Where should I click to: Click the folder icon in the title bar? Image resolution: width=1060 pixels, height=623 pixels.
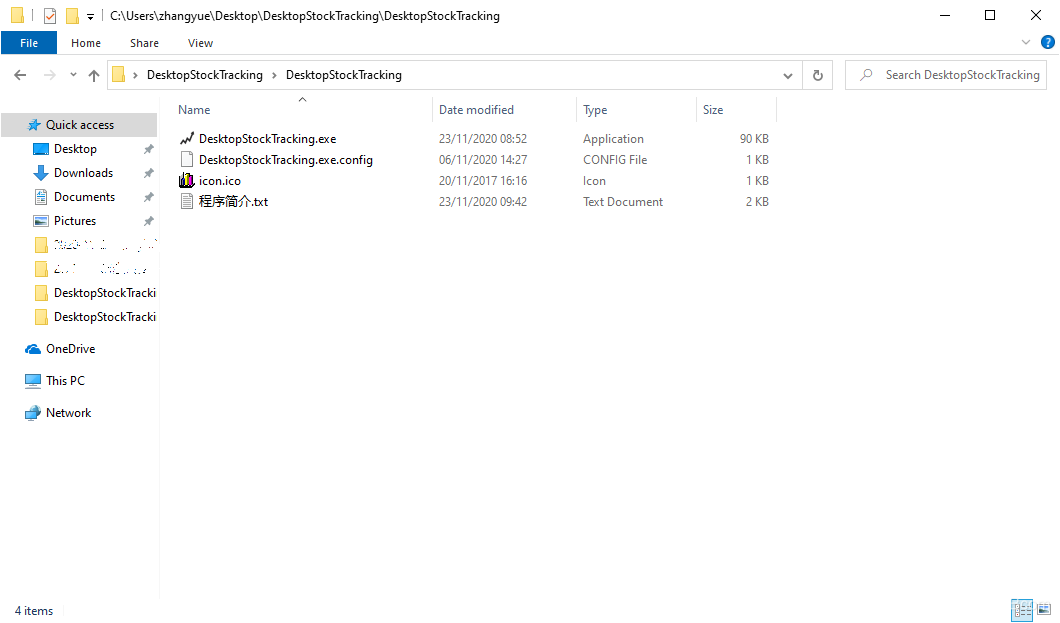(18, 16)
